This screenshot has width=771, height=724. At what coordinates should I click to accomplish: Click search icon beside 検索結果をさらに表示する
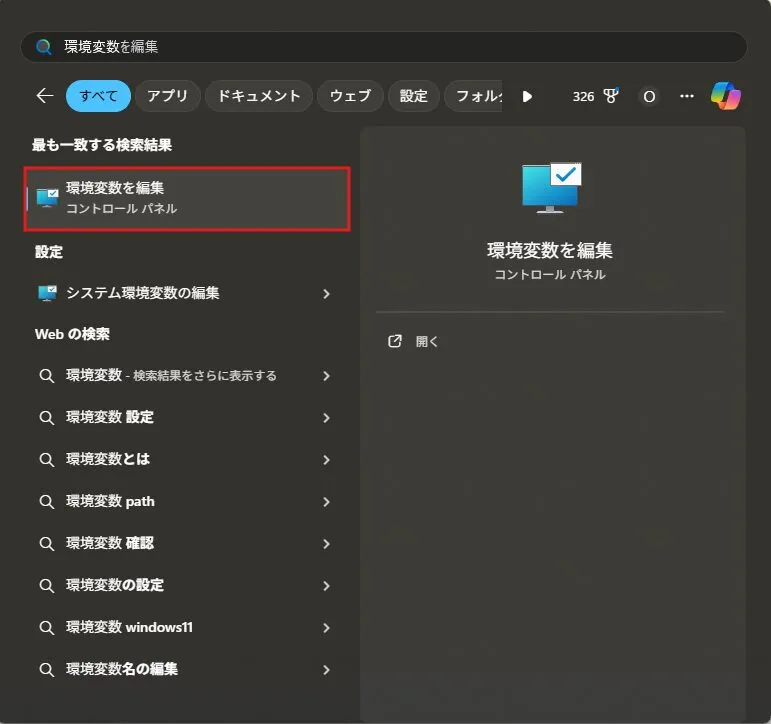point(47,376)
